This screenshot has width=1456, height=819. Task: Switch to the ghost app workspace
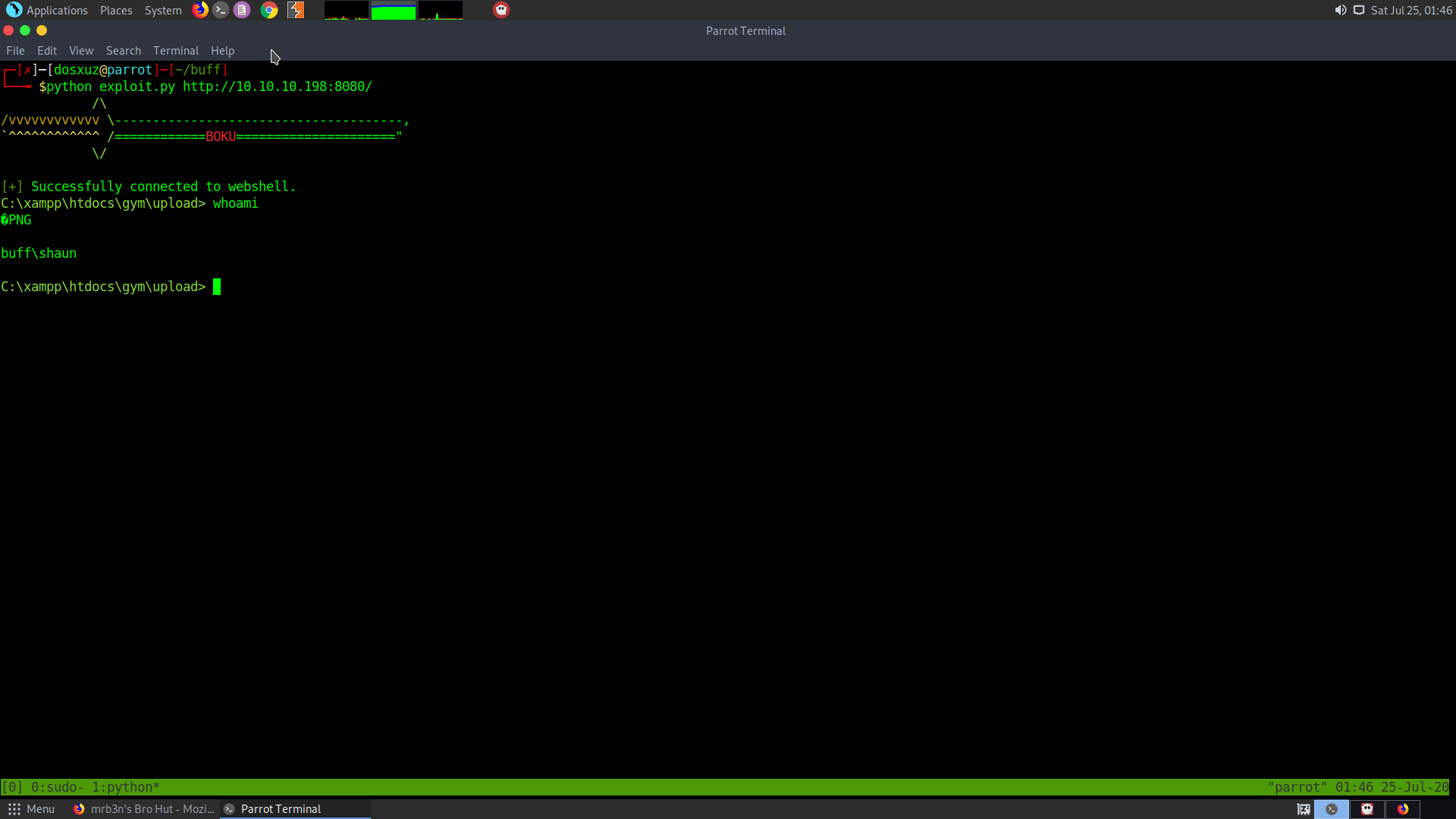(x=1367, y=809)
